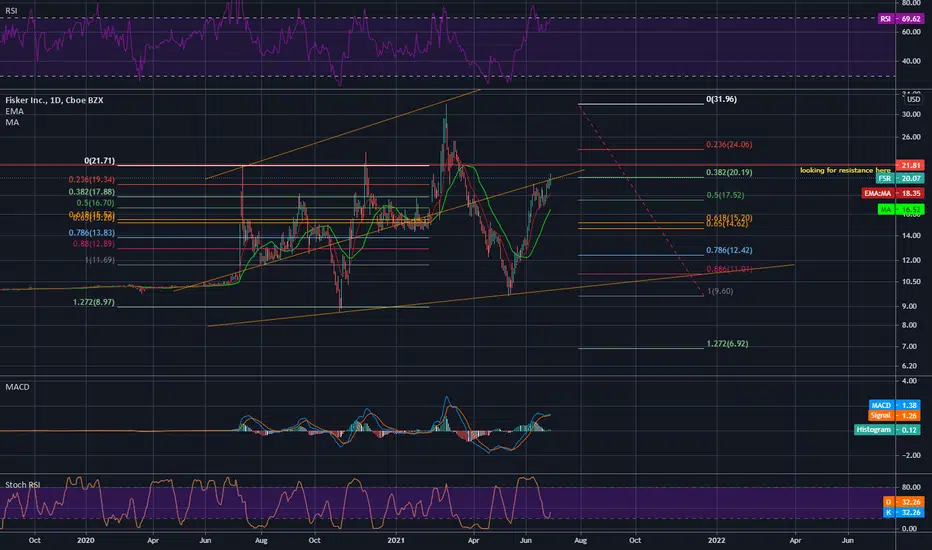Click the 2022 marker on time axis

pos(716,540)
